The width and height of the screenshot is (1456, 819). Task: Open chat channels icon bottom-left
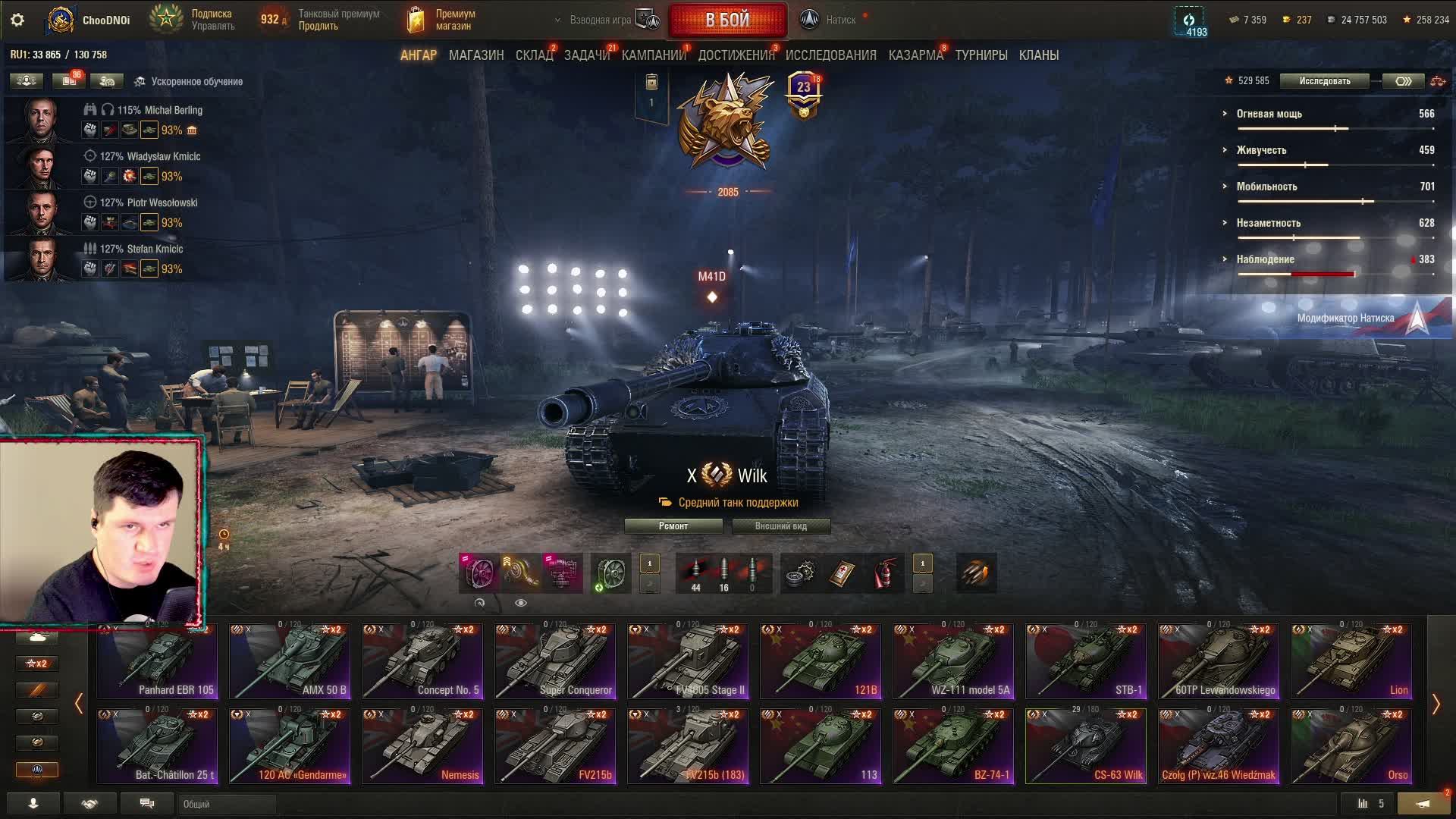pos(147,804)
